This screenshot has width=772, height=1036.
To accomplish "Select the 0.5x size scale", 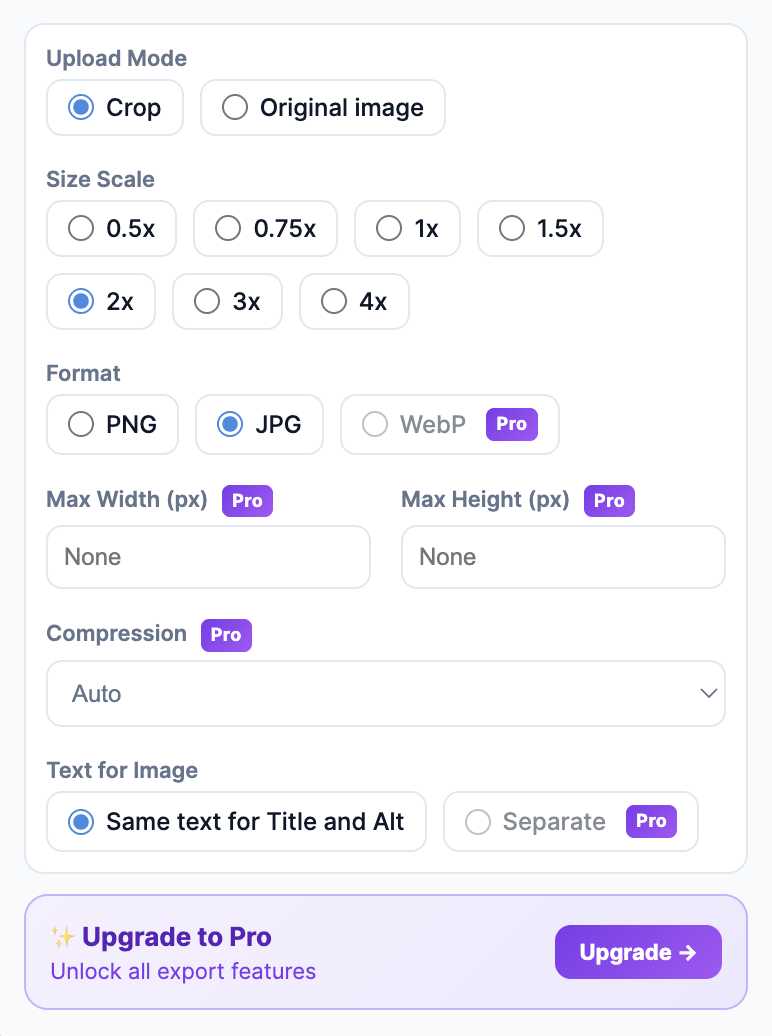I will pyautogui.click(x=111, y=228).
